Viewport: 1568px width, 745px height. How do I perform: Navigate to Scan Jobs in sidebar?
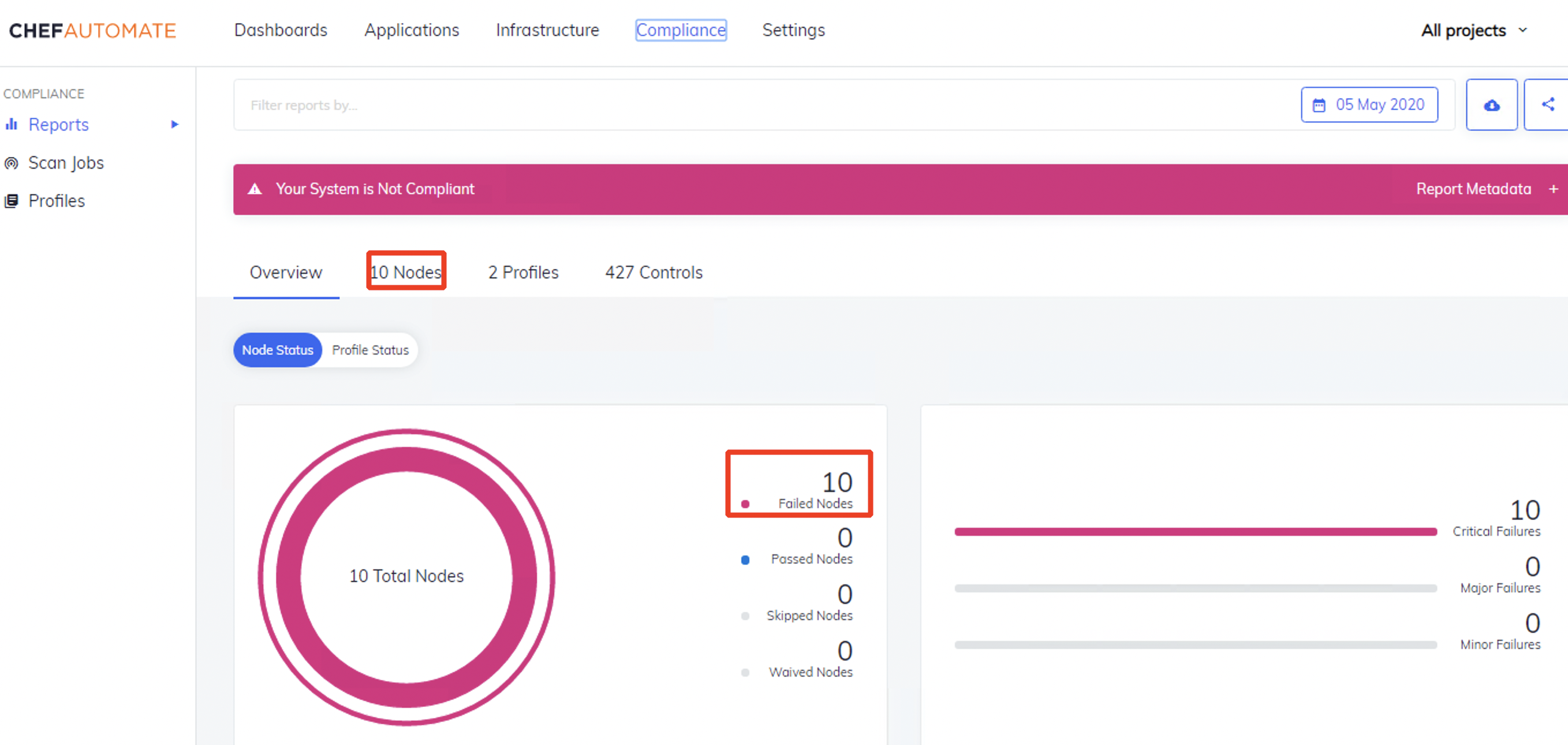point(66,163)
